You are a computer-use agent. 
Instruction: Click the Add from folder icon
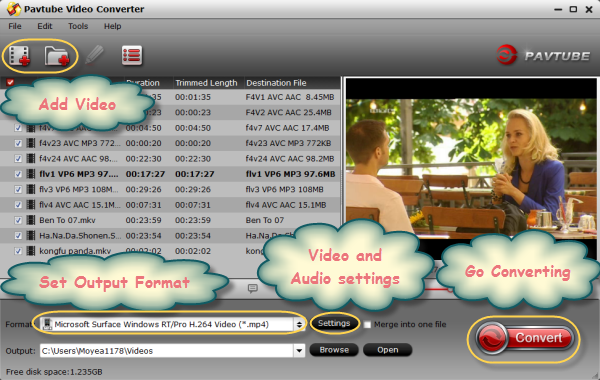57,56
